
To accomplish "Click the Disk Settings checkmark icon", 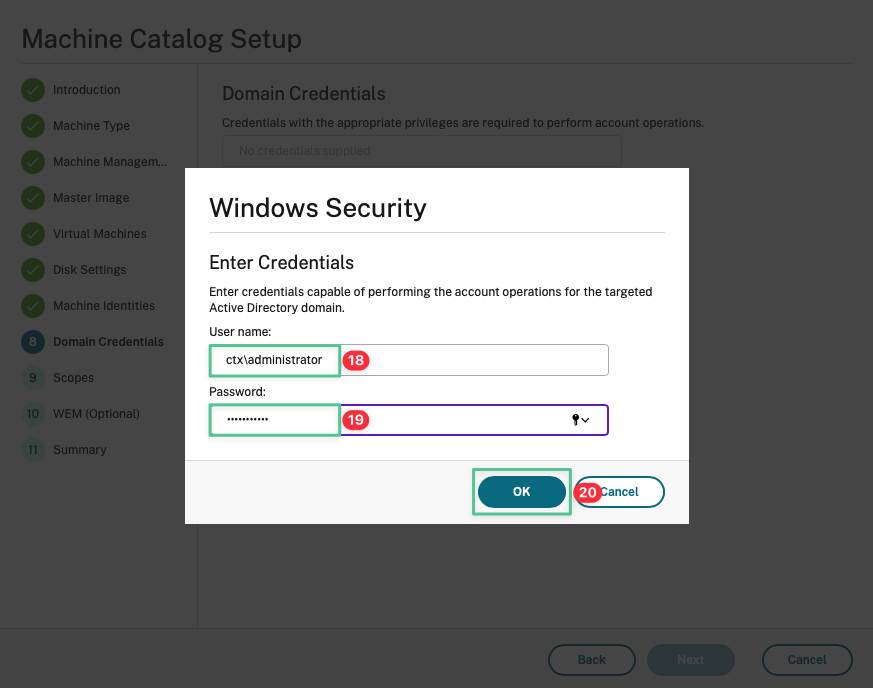I will pyautogui.click(x=33, y=270).
